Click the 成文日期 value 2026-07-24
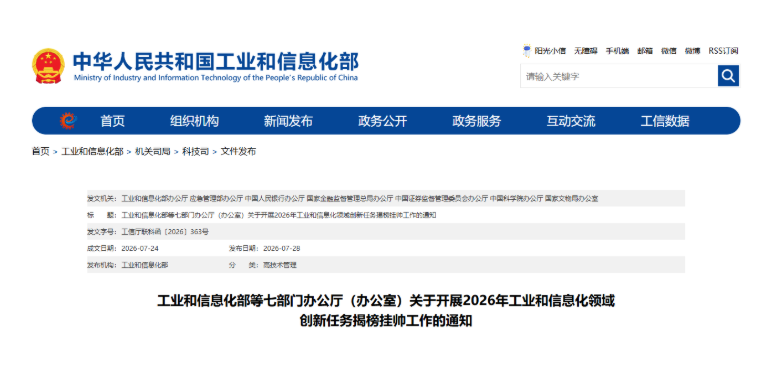 140,248
